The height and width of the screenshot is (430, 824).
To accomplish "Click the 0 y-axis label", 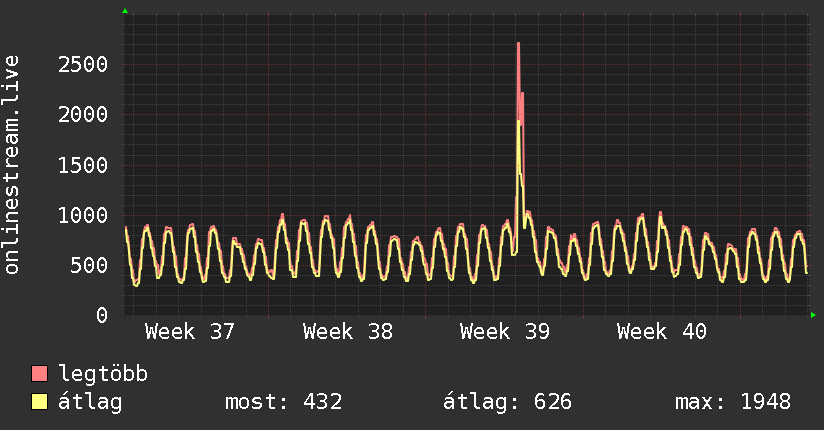I will point(102,315).
